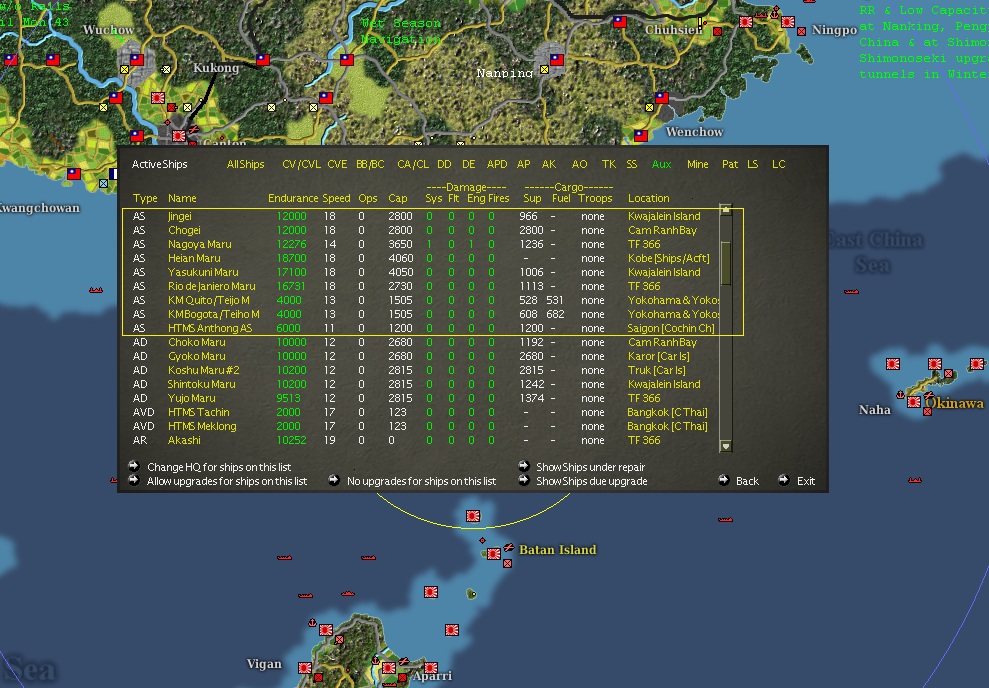This screenshot has height=688, width=989.
Task: Click the arrow icon beside Change HQ
Action: click(x=134, y=466)
